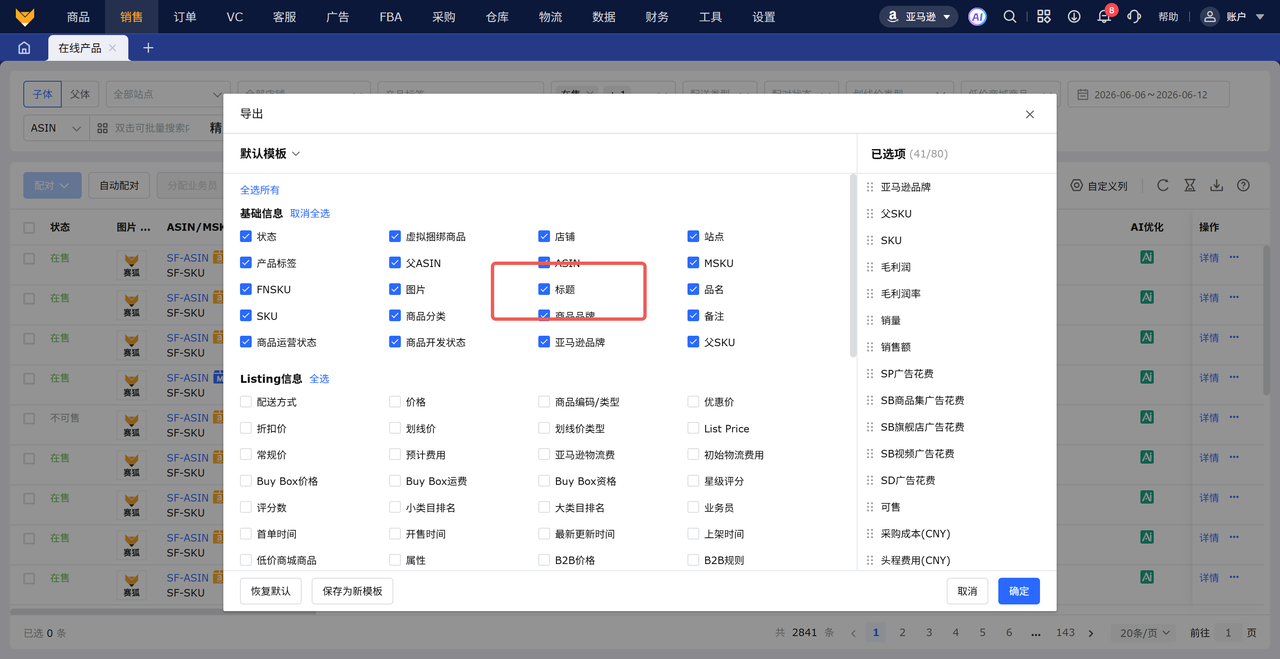Go to previous page with the left arrow
1280x659 pixels.
(x=852, y=633)
